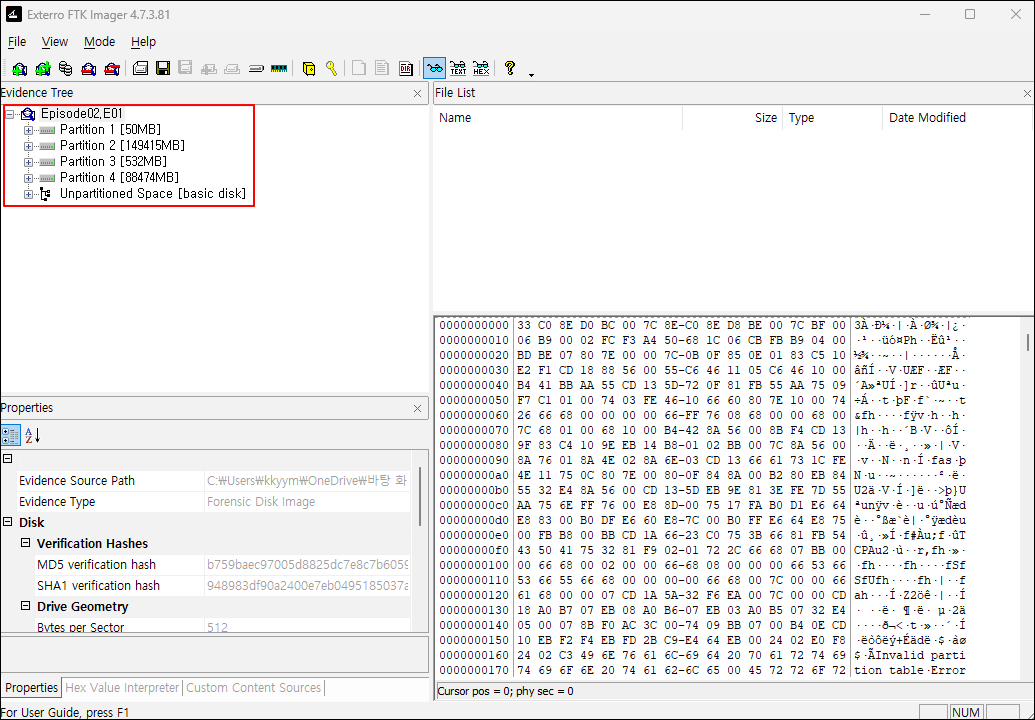1035x720 pixels.
Task: Click the Categorized view icon in Properties
Action: (11, 436)
